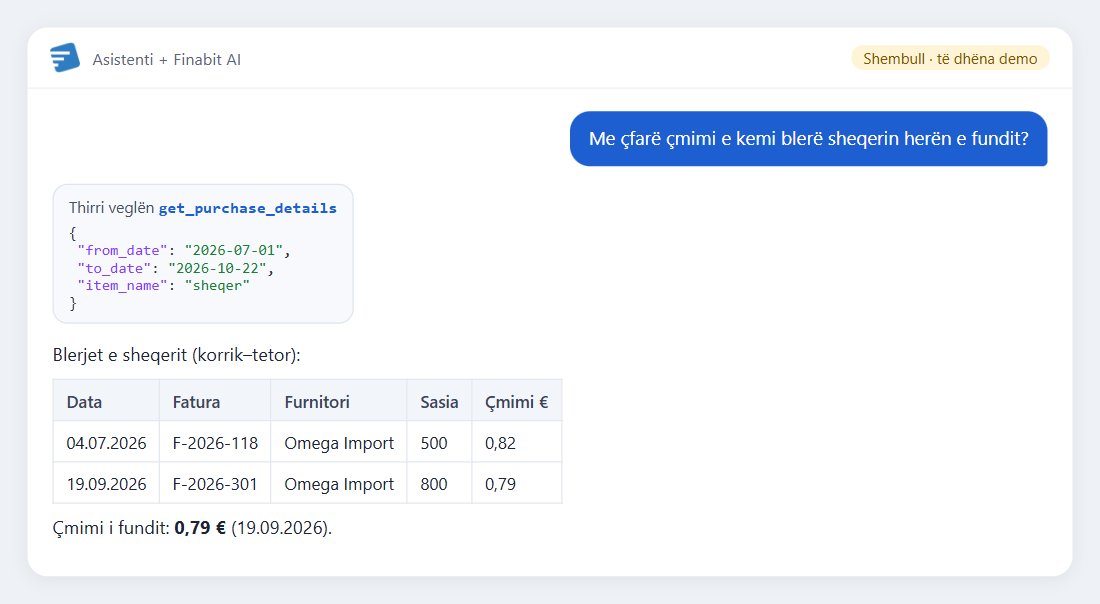The height and width of the screenshot is (604, 1100).
Task: Click the 'Shembull · të dhëna demo' badge
Action: pos(950,58)
